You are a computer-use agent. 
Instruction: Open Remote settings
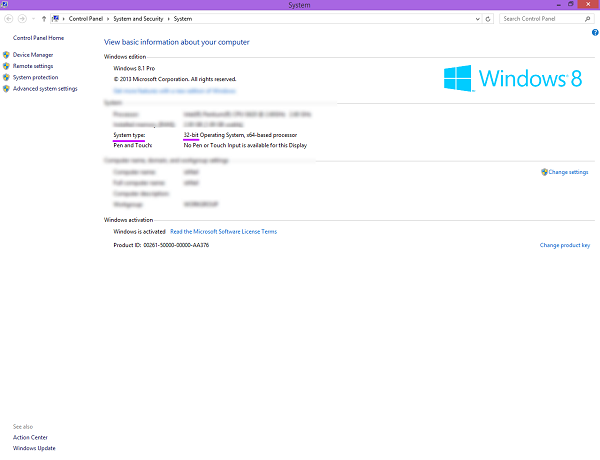point(33,66)
